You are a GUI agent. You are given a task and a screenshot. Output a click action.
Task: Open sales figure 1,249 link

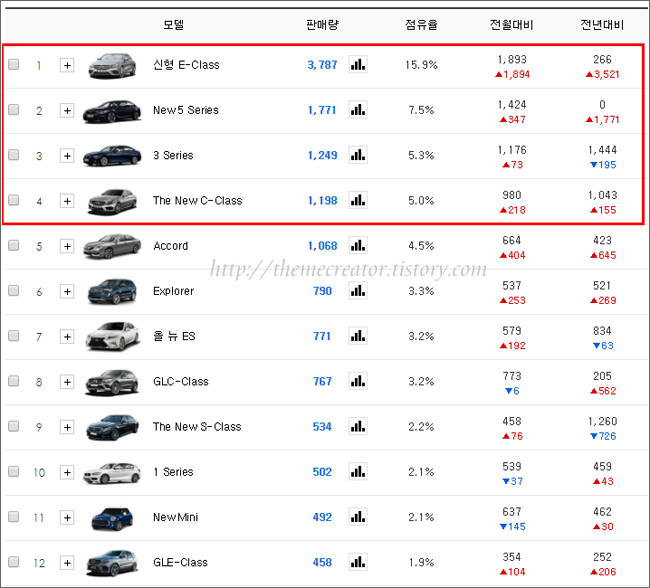coord(322,155)
